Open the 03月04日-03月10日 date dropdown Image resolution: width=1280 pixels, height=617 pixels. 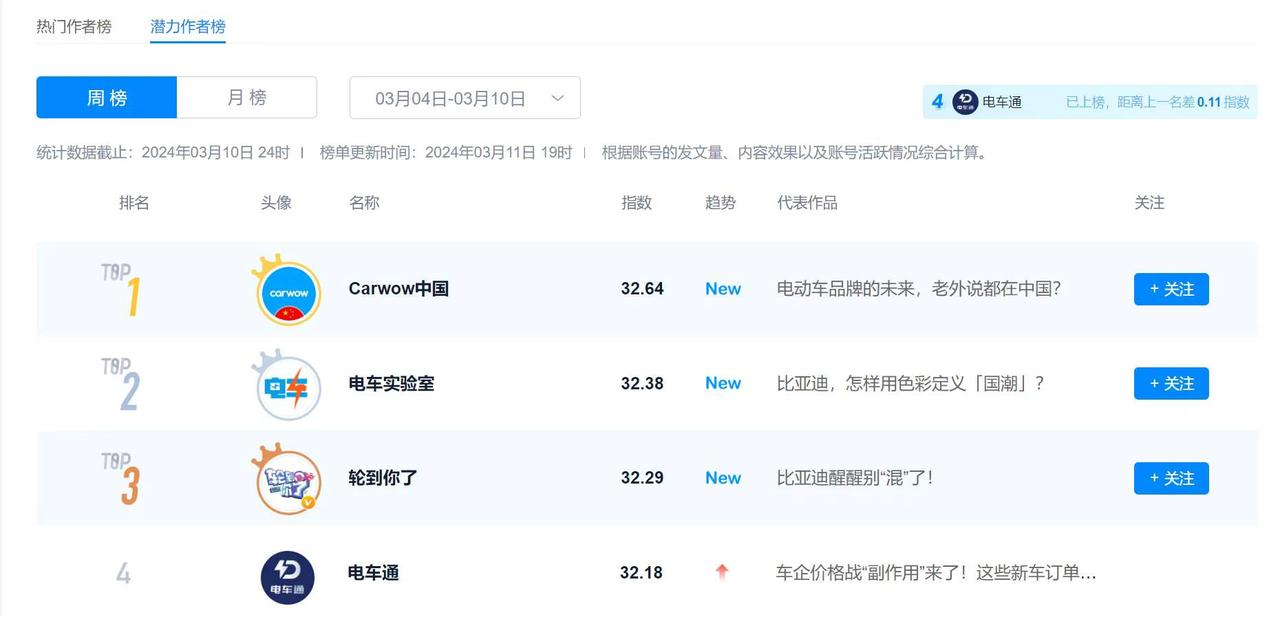[465, 98]
